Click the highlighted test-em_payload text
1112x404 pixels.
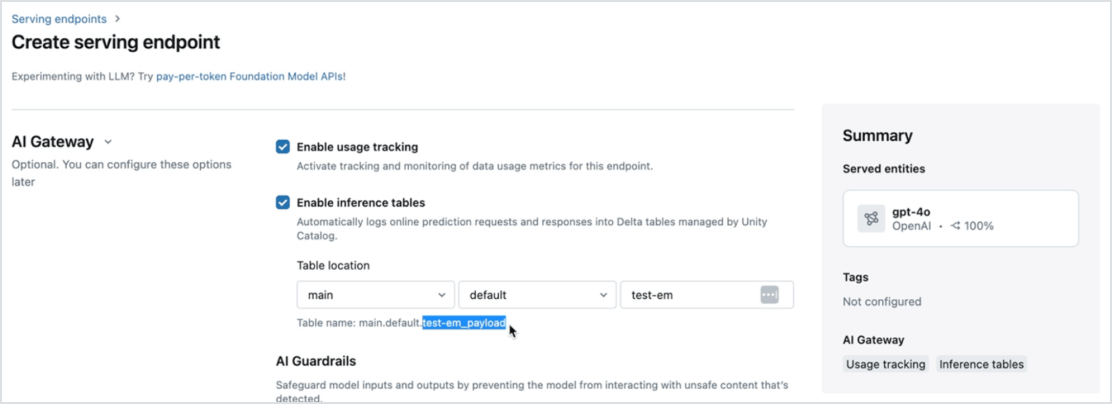[463, 322]
